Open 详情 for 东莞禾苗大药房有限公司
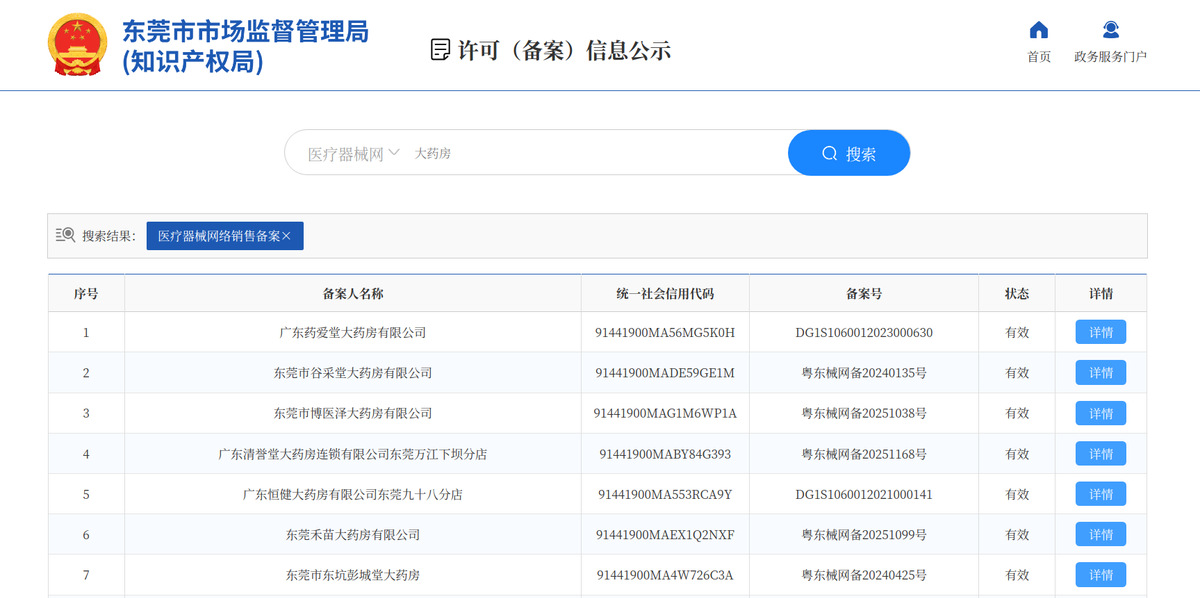 coord(1100,535)
